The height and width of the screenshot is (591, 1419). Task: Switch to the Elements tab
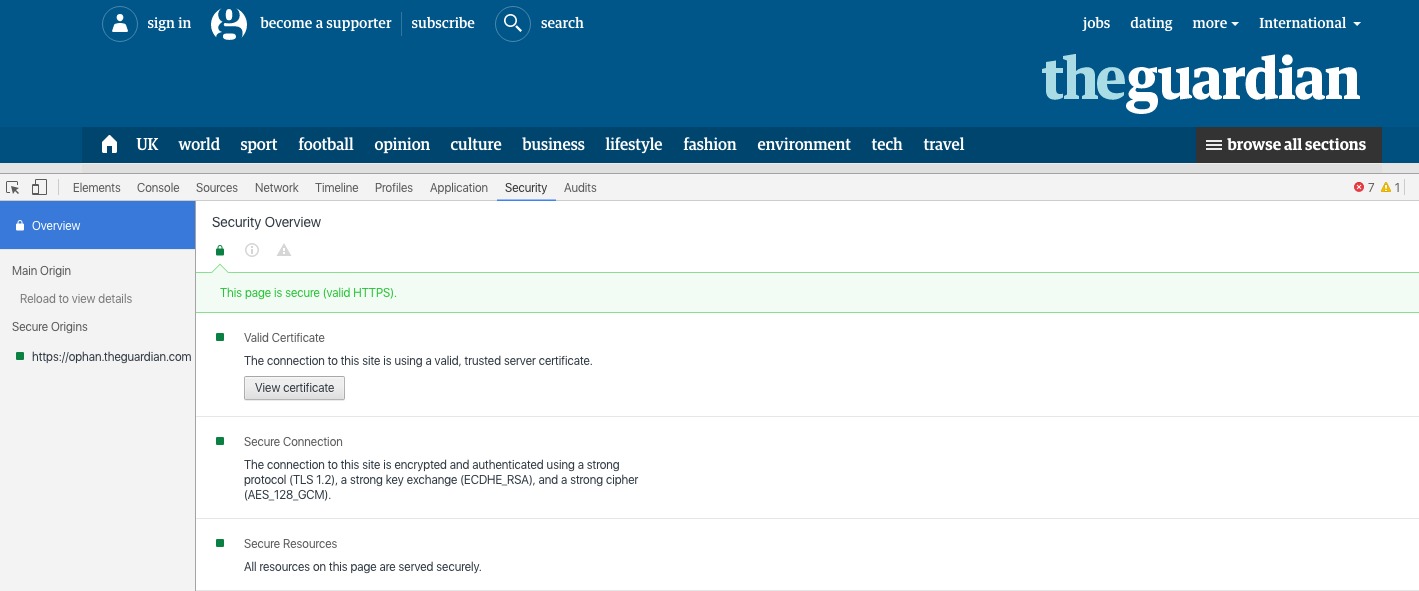pyautogui.click(x=97, y=188)
